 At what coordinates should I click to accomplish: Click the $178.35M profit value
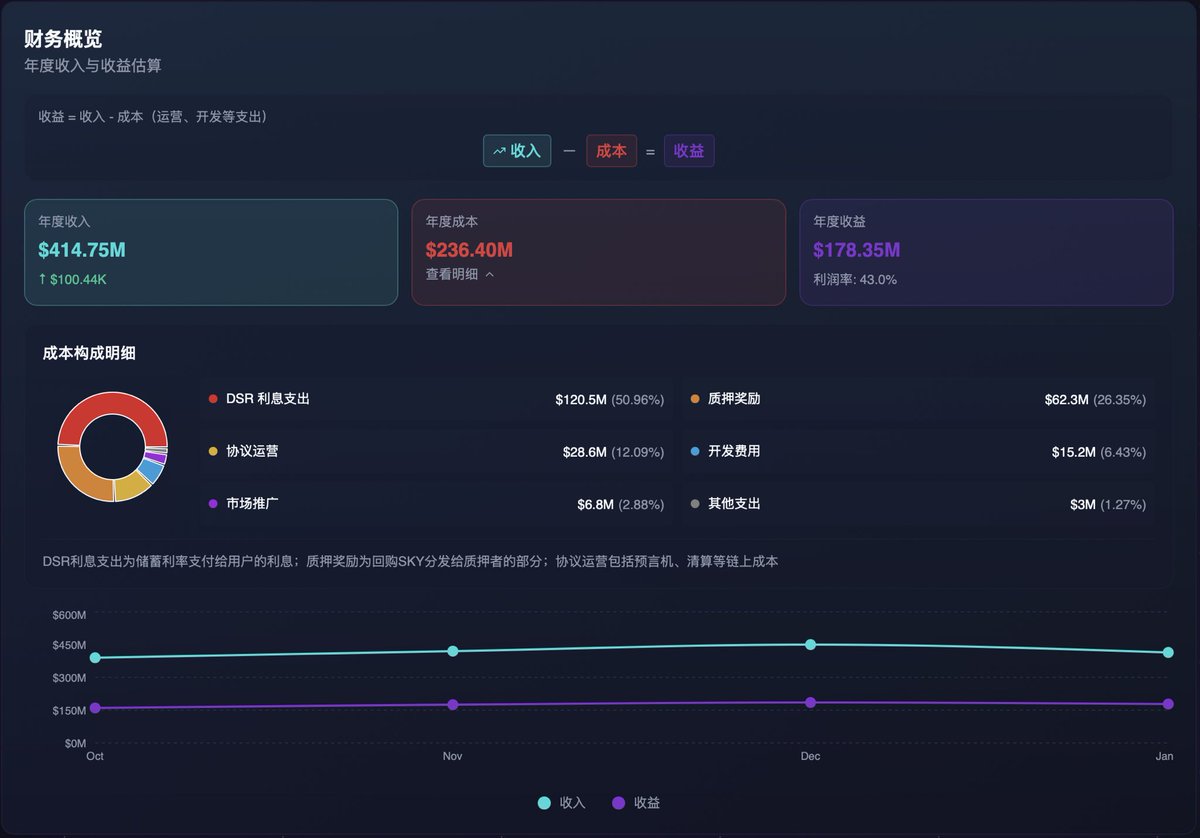857,250
